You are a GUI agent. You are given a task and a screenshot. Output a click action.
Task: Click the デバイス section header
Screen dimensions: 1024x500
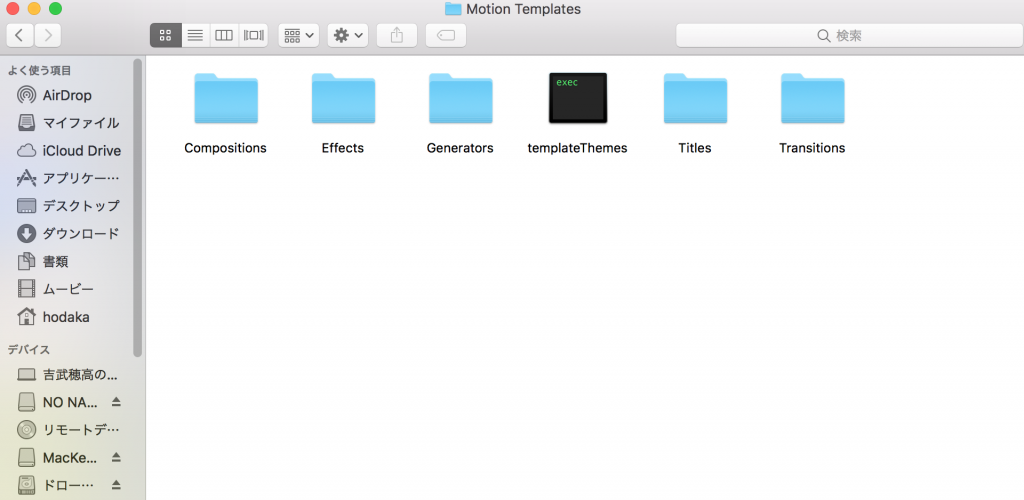tap(29, 350)
